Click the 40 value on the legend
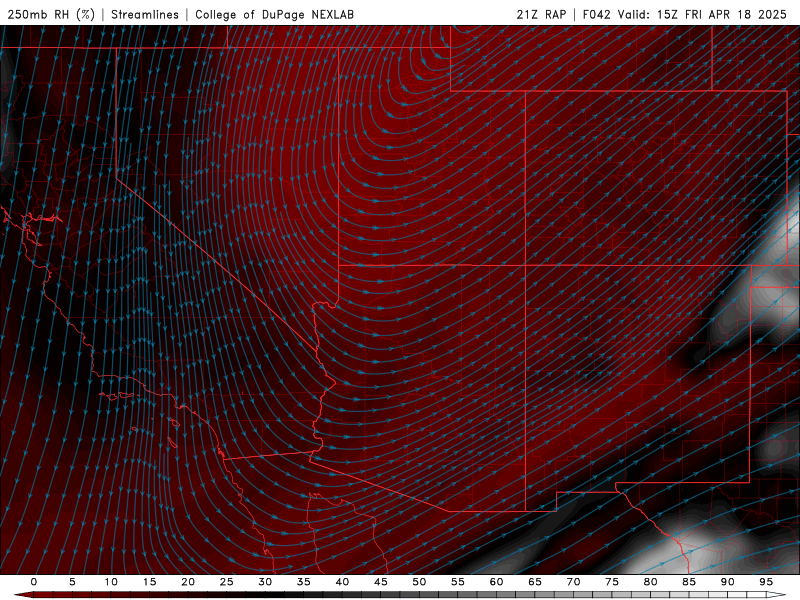 [342, 582]
